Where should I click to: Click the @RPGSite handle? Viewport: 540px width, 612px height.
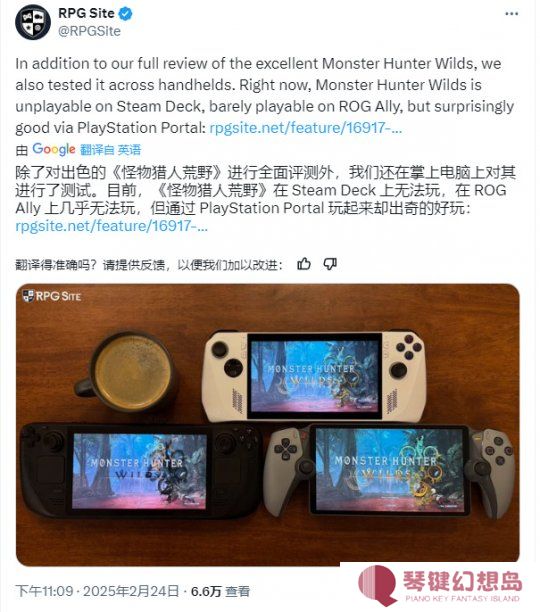(89, 31)
